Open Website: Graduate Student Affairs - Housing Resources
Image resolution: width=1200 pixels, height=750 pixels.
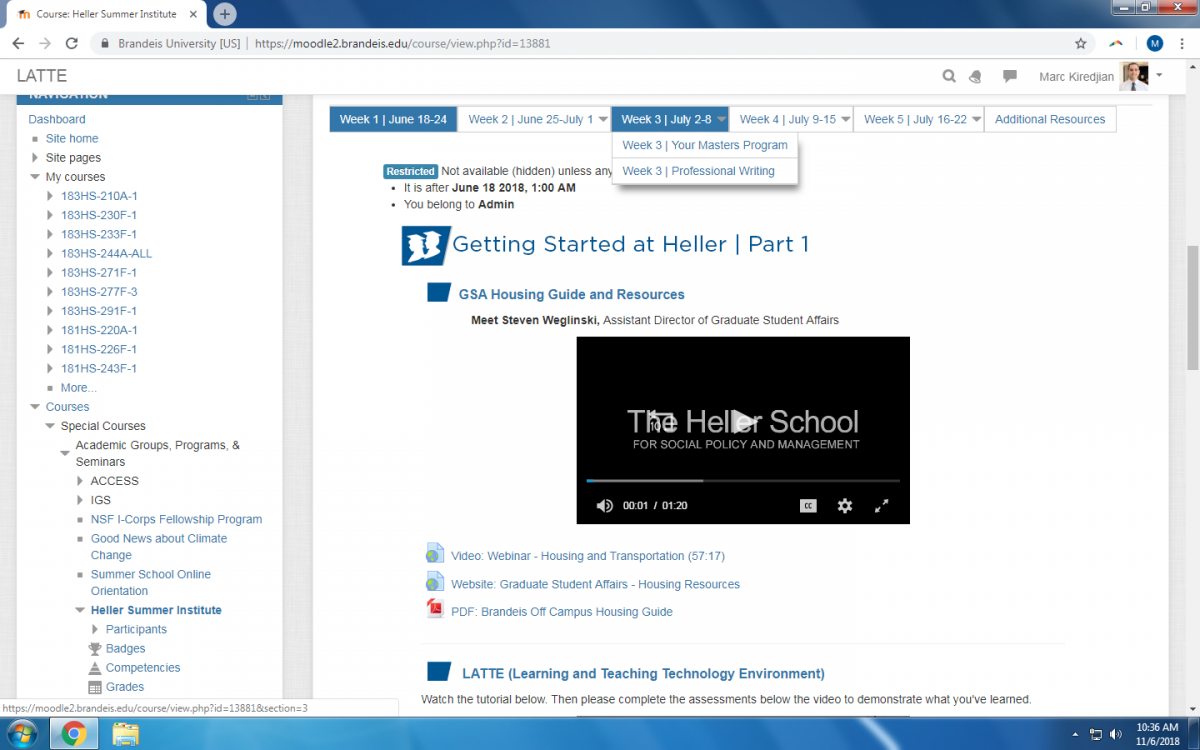point(595,584)
